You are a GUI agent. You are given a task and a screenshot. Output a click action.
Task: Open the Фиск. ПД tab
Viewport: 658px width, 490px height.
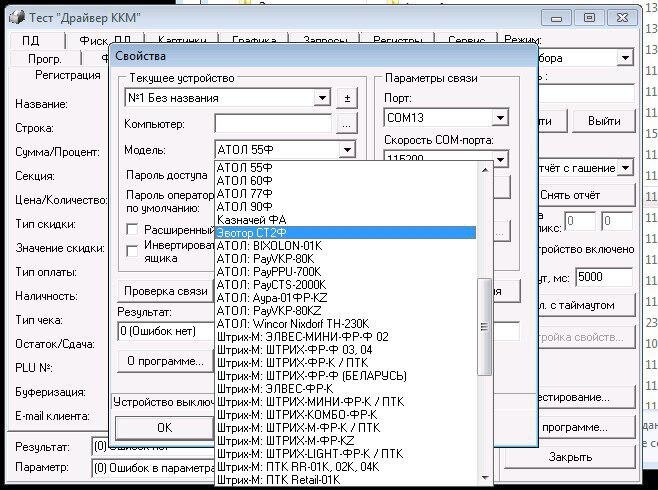pos(104,41)
